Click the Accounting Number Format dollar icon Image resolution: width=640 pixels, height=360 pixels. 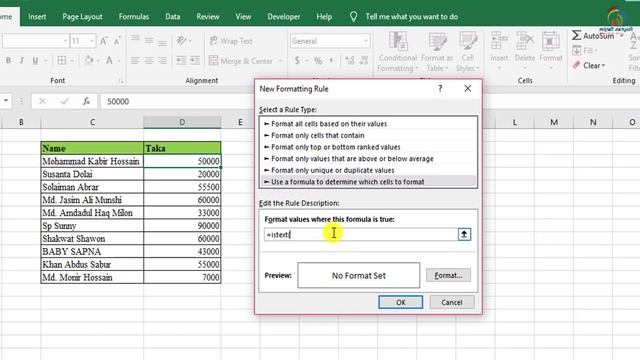pyautogui.click(x=297, y=60)
